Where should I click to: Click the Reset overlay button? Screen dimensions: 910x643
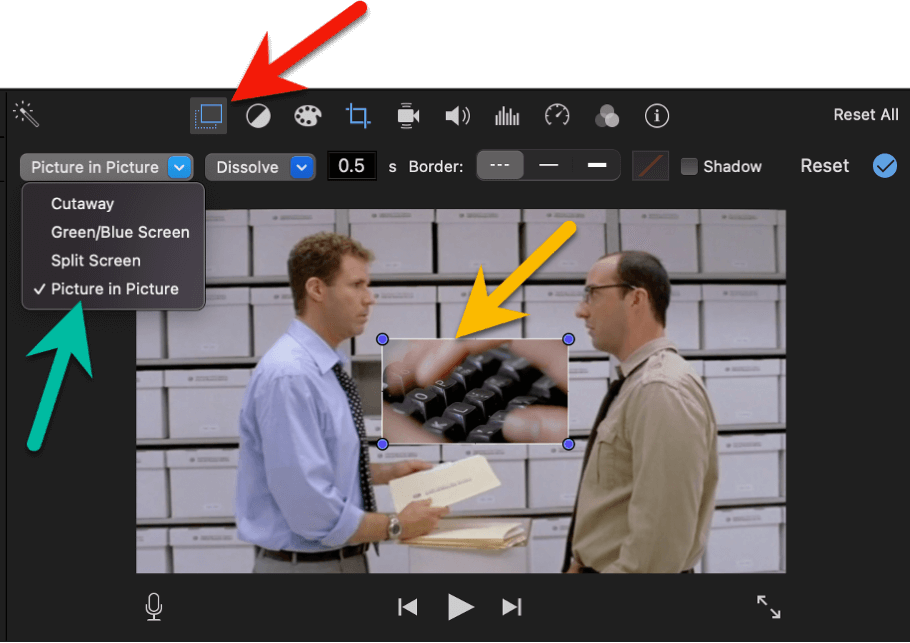[824, 166]
